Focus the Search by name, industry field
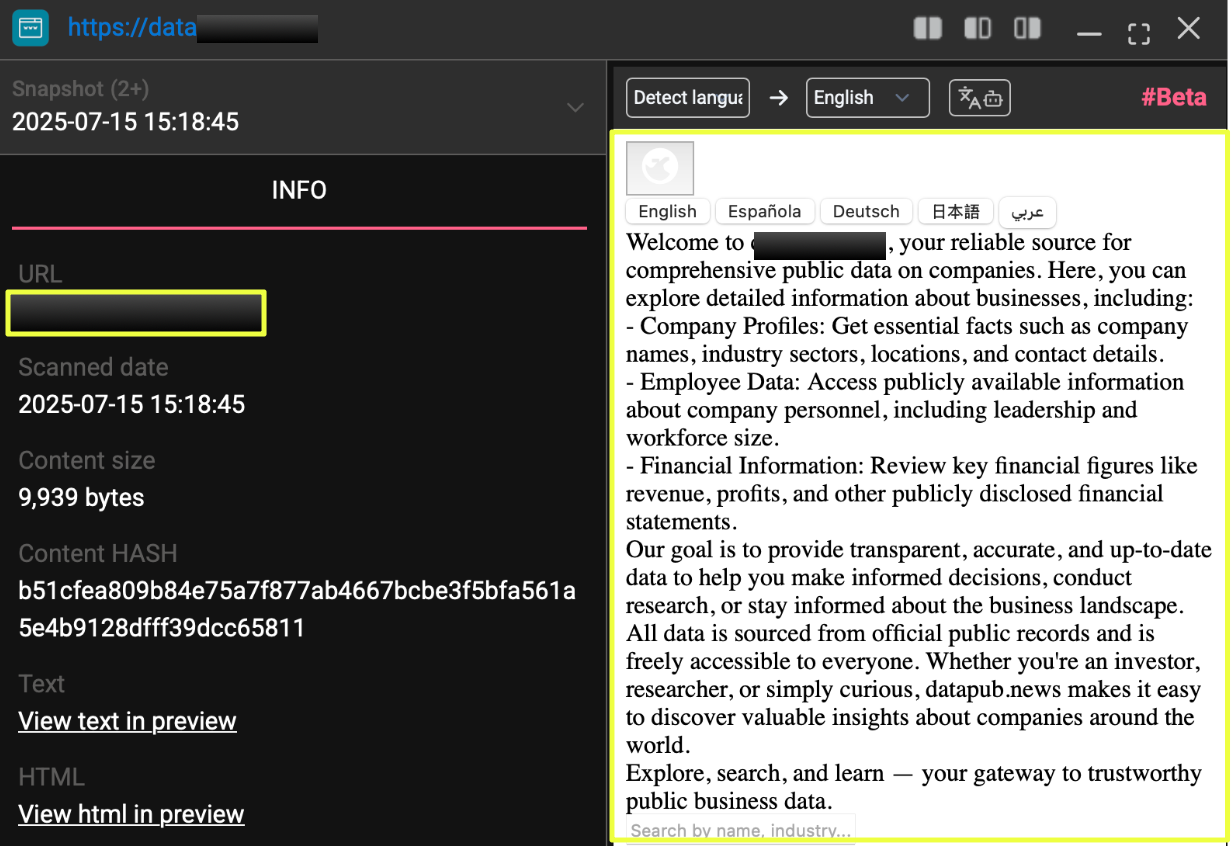The width and height of the screenshot is (1232, 846). [x=740, y=830]
